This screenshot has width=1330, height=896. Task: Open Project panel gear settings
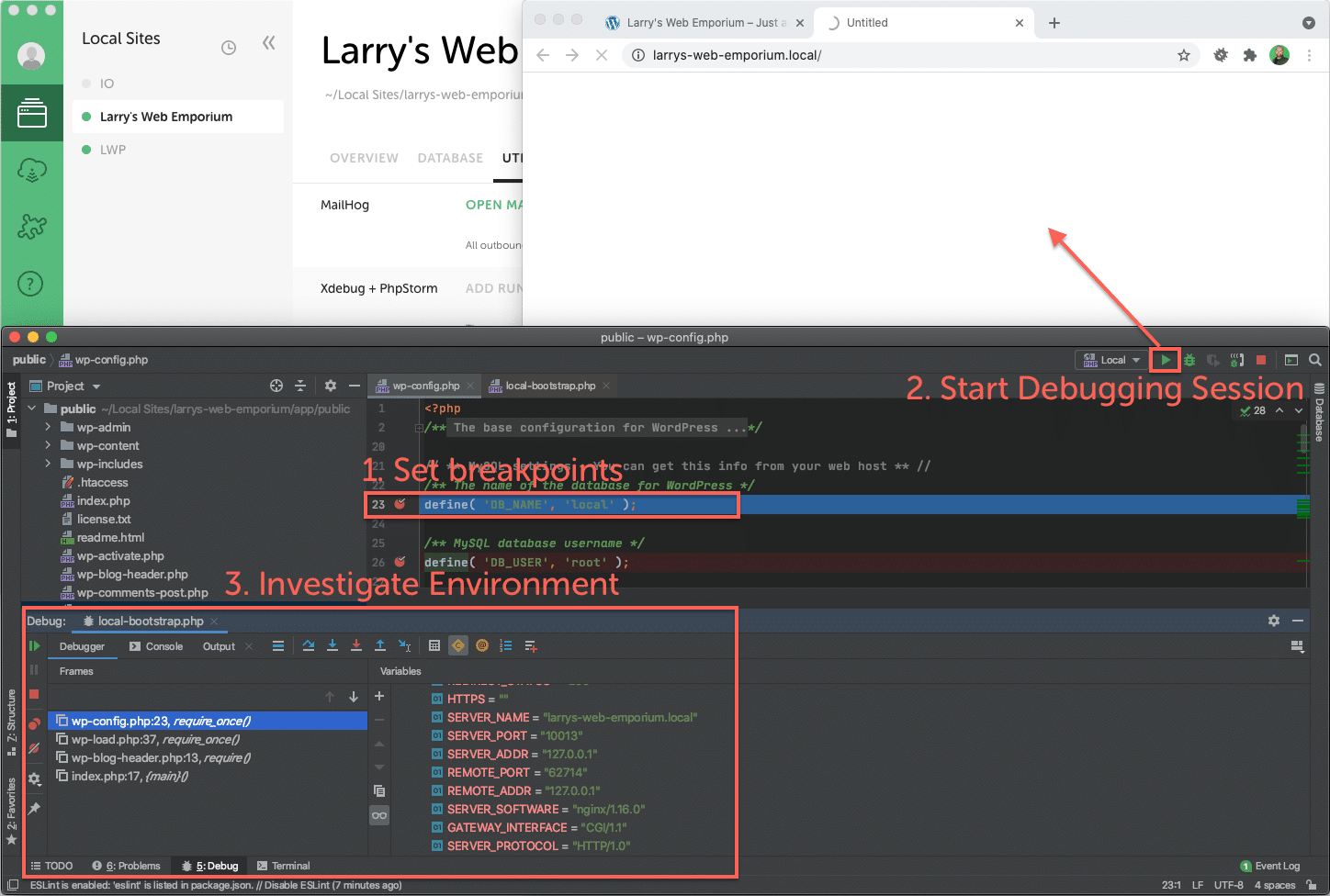(x=331, y=386)
